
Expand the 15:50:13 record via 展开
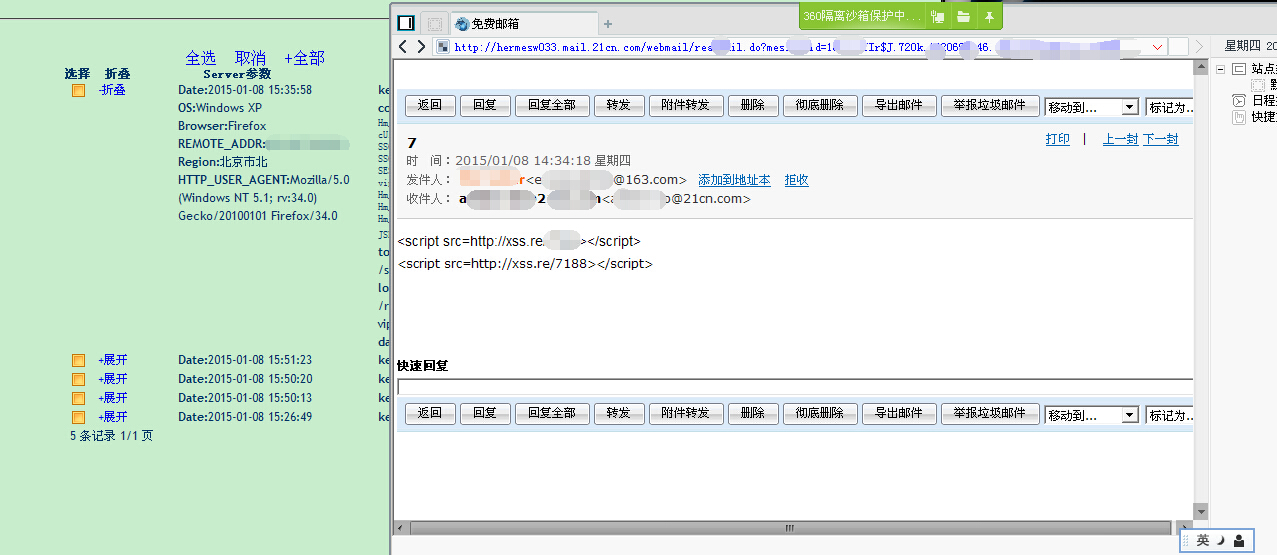(113, 398)
